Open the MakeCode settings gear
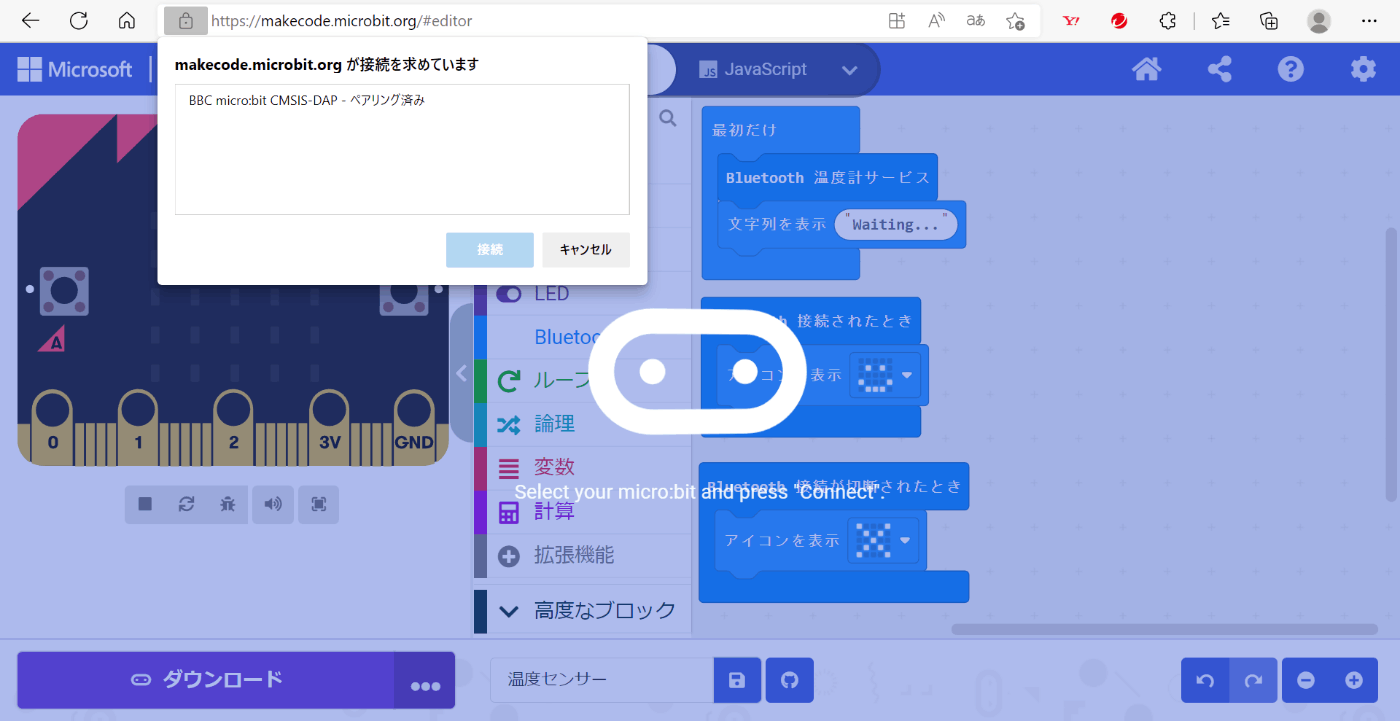The width and height of the screenshot is (1400, 721). point(1363,69)
